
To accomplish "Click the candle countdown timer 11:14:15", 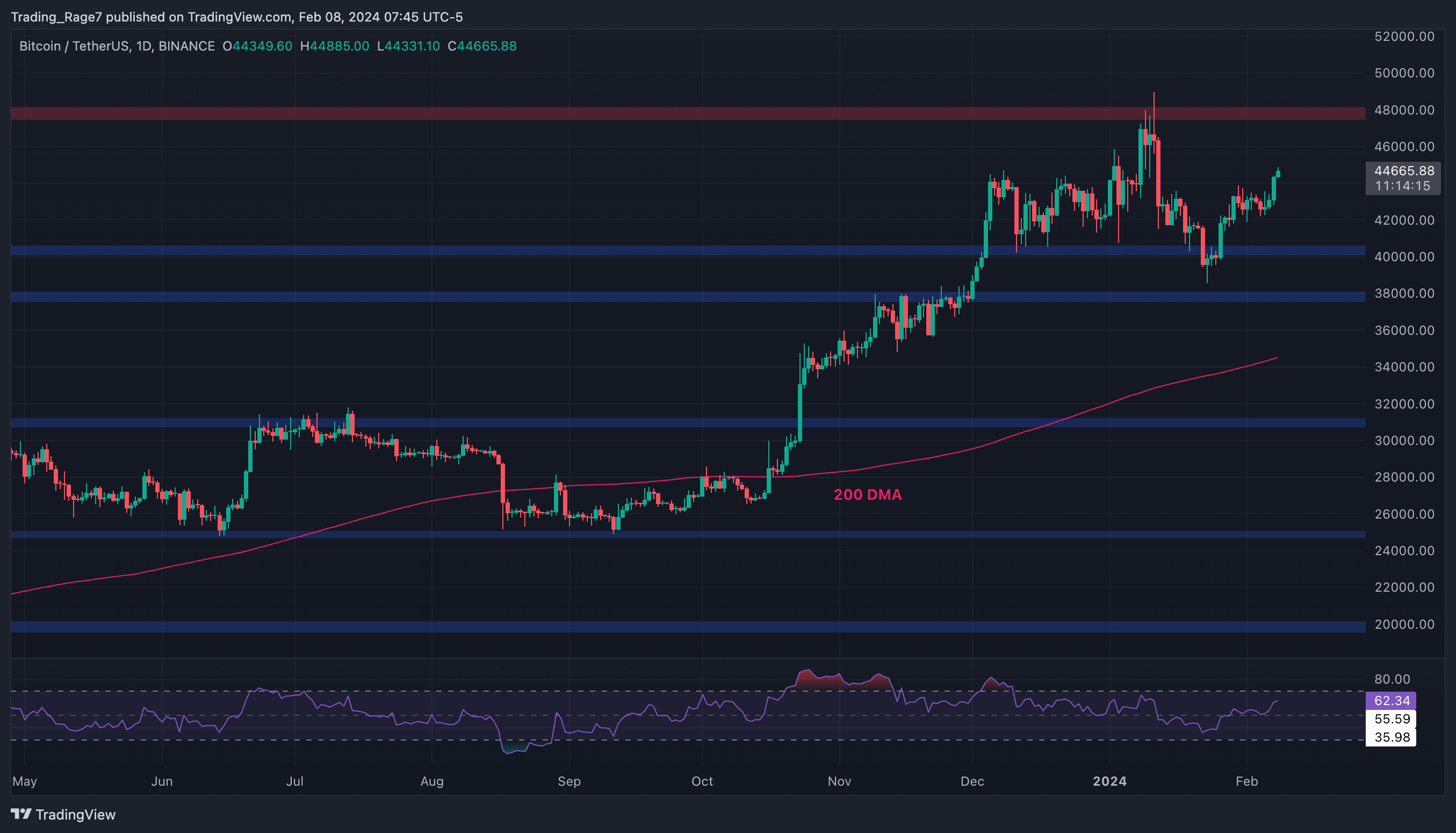I will coord(1402,186).
